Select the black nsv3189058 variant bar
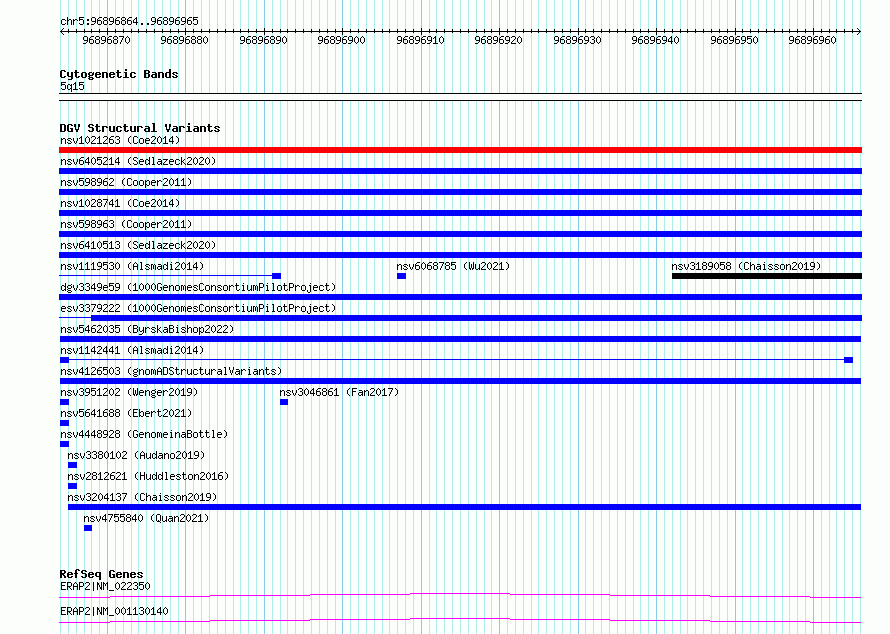 click(767, 276)
